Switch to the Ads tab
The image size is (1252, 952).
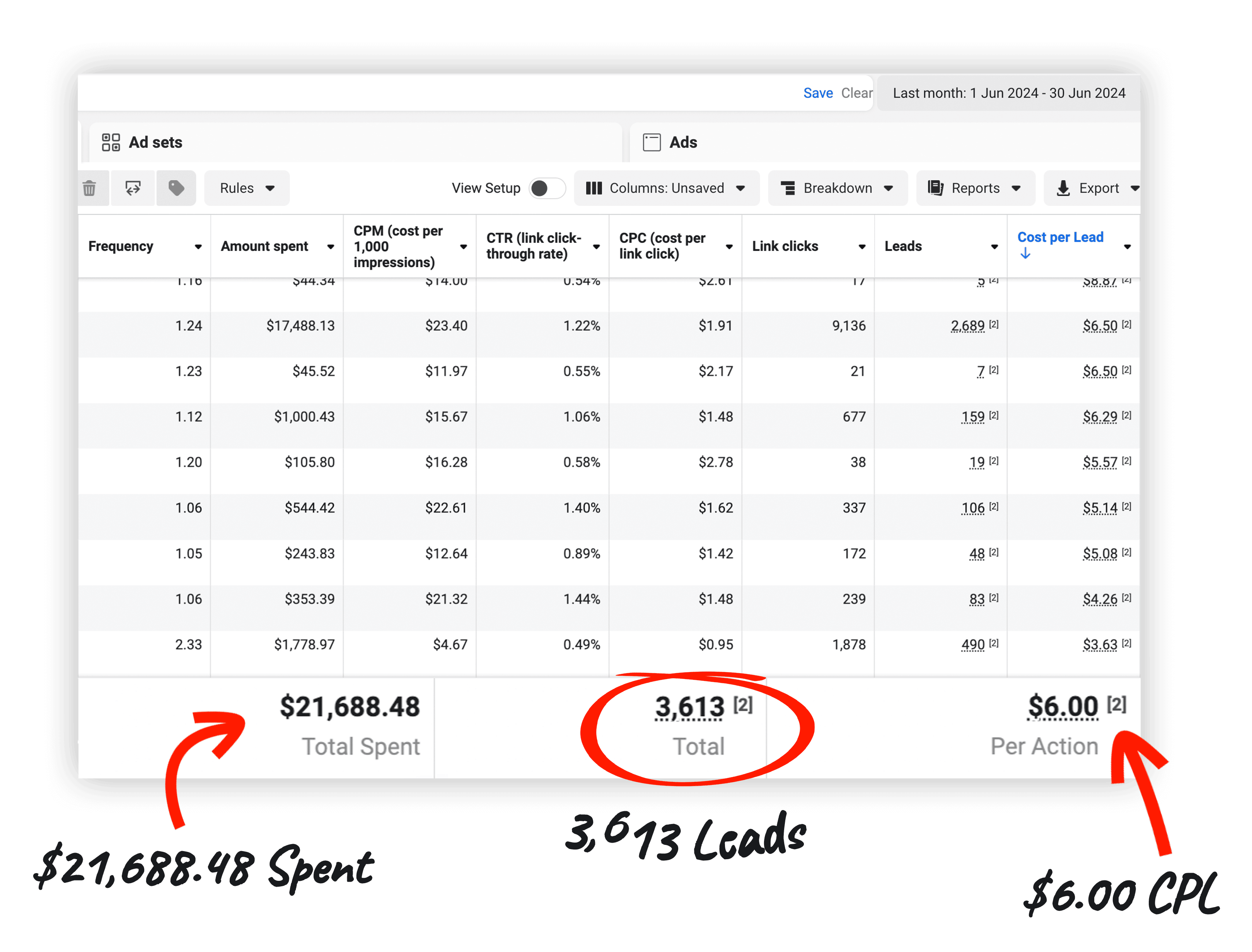683,142
